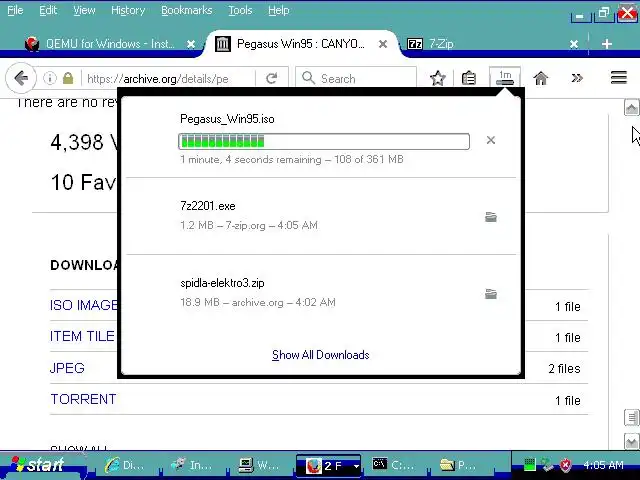Open the History menu
This screenshot has width=640, height=480.
[x=128, y=10]
